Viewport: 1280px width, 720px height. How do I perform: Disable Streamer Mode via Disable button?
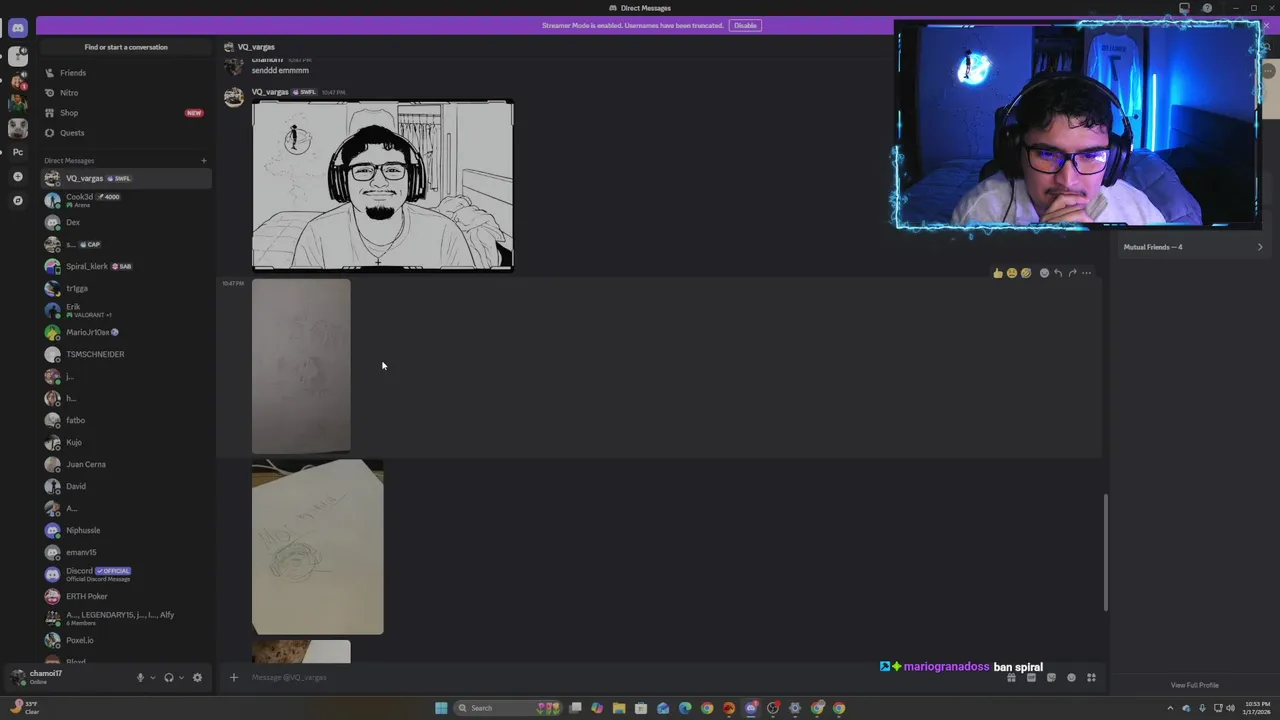[x=745, y=25]
